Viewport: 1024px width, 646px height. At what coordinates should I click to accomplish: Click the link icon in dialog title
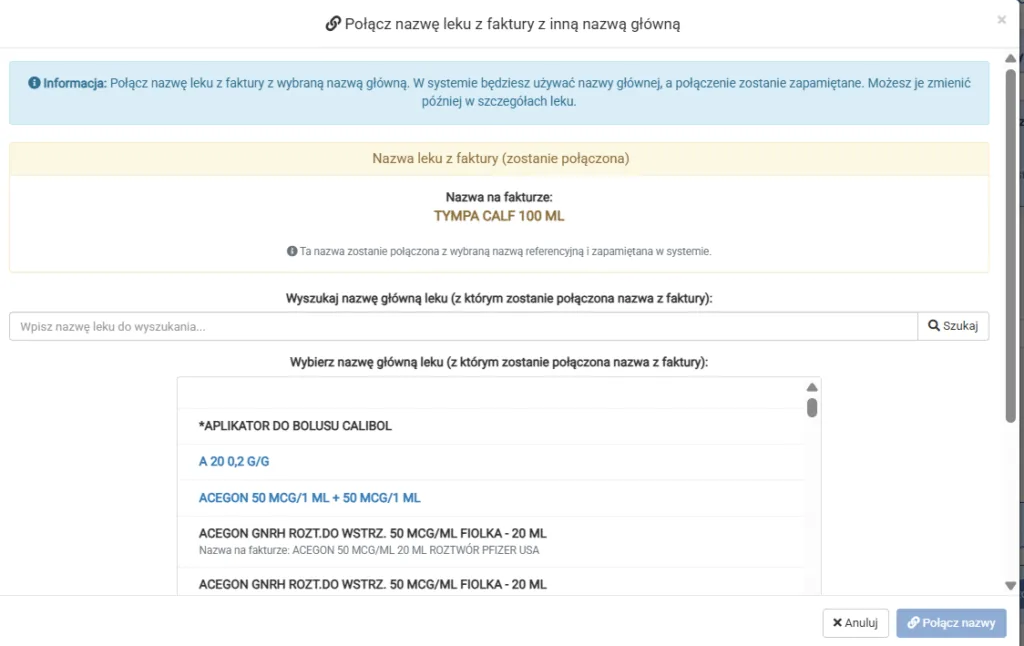[333, 24]
